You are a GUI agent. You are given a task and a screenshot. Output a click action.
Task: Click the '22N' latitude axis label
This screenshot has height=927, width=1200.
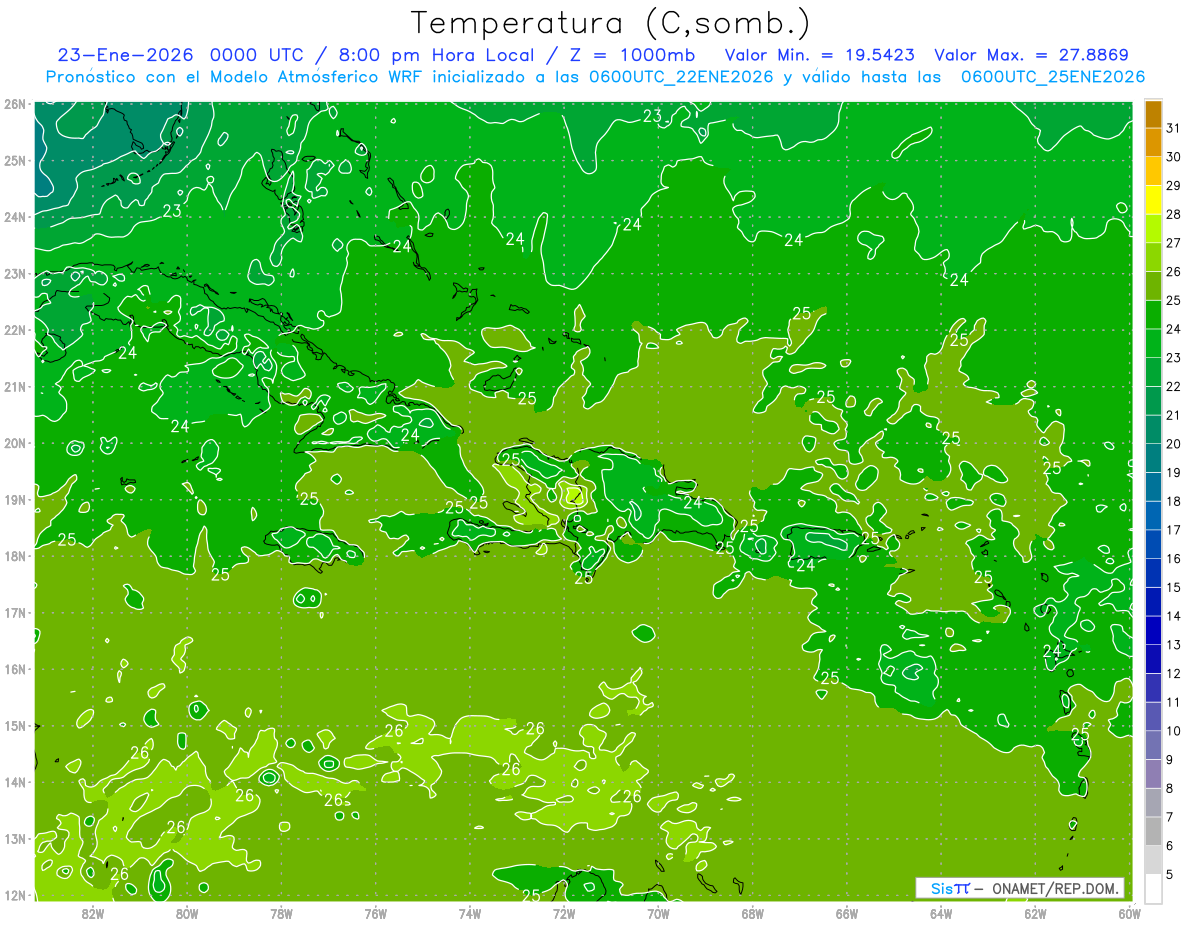coord(14,329)
